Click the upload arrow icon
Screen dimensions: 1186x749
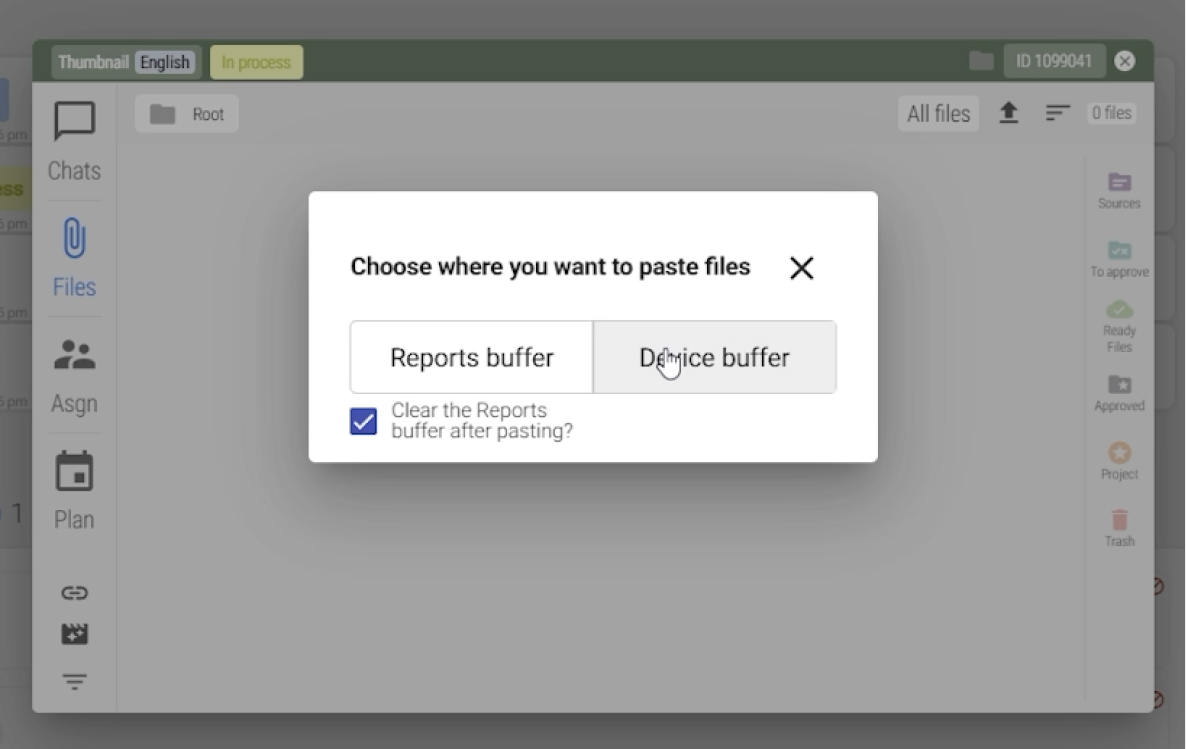tap(1009, 114)
